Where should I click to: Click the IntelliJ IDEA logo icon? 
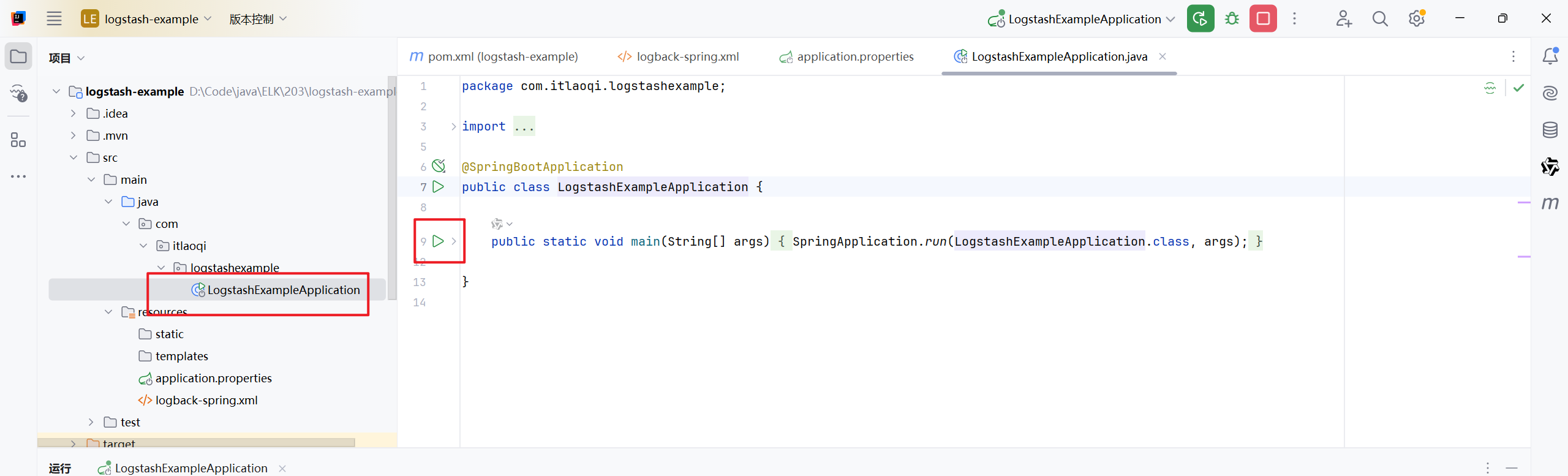tap(18, 18)
